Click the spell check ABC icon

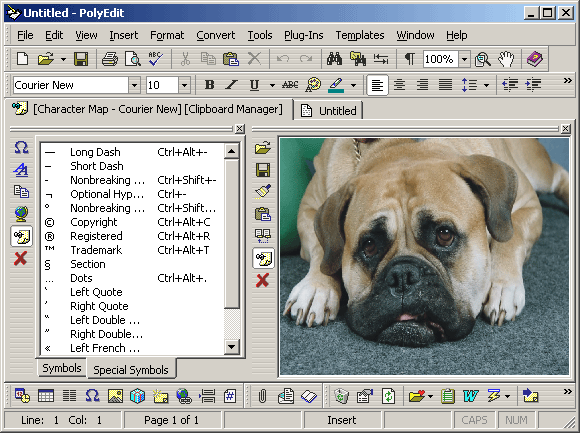[155, 59]
